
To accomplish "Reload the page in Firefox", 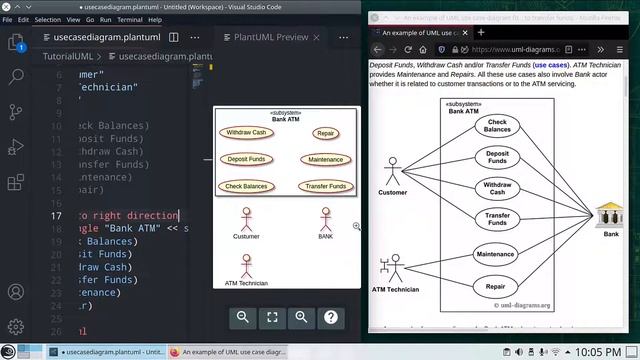I will [407, 49].
